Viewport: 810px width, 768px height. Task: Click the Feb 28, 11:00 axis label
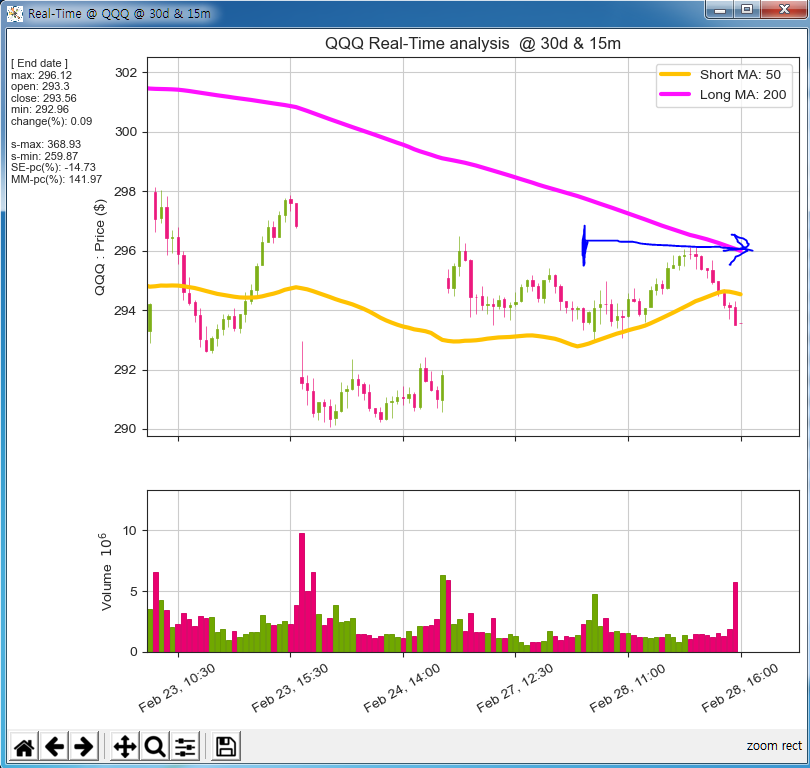click(627, 688)
